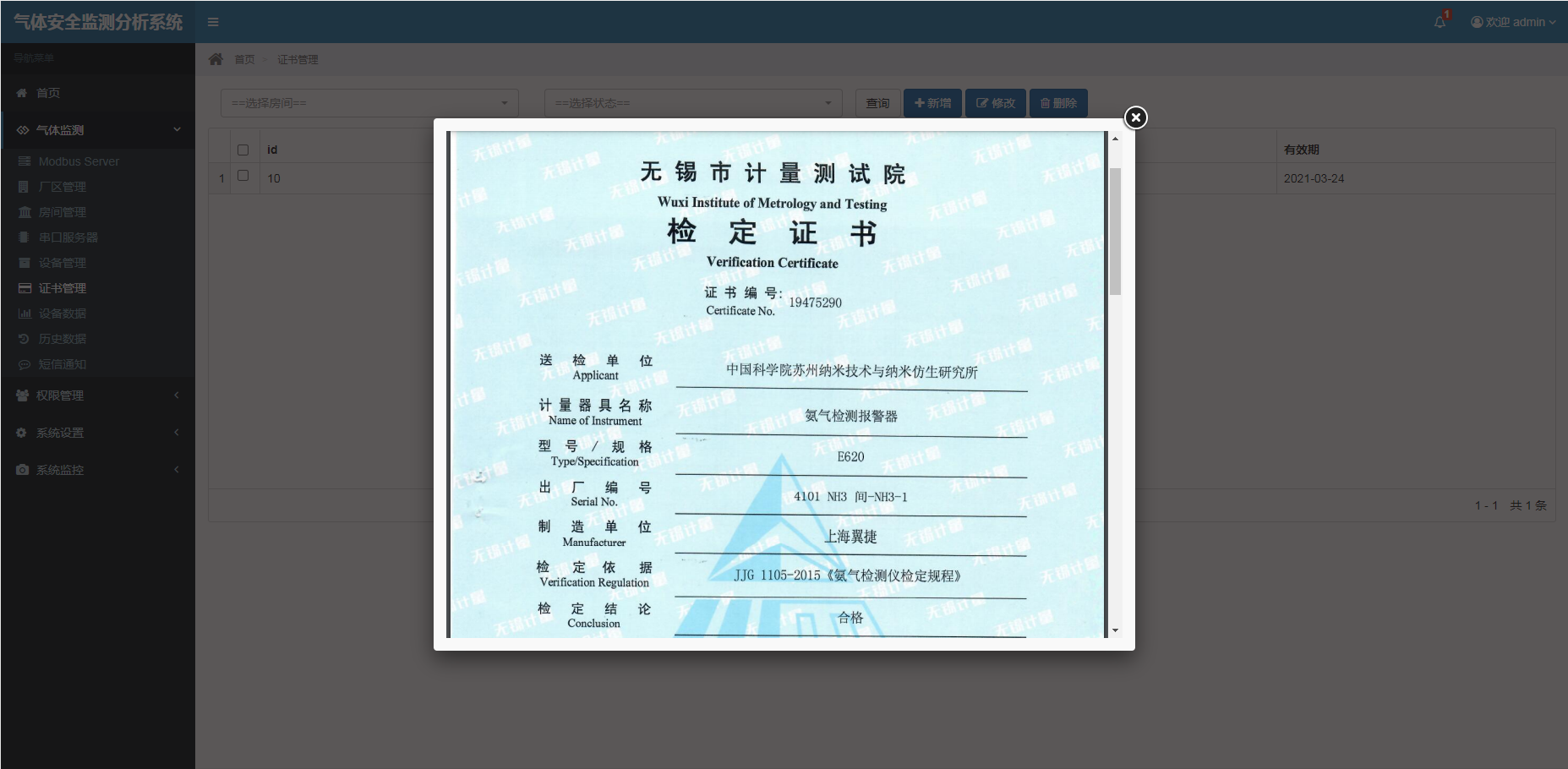The height and width of the screenshot is (769, 1568).
Task: Open 历史数据 menu item
Action: [63, 339]
